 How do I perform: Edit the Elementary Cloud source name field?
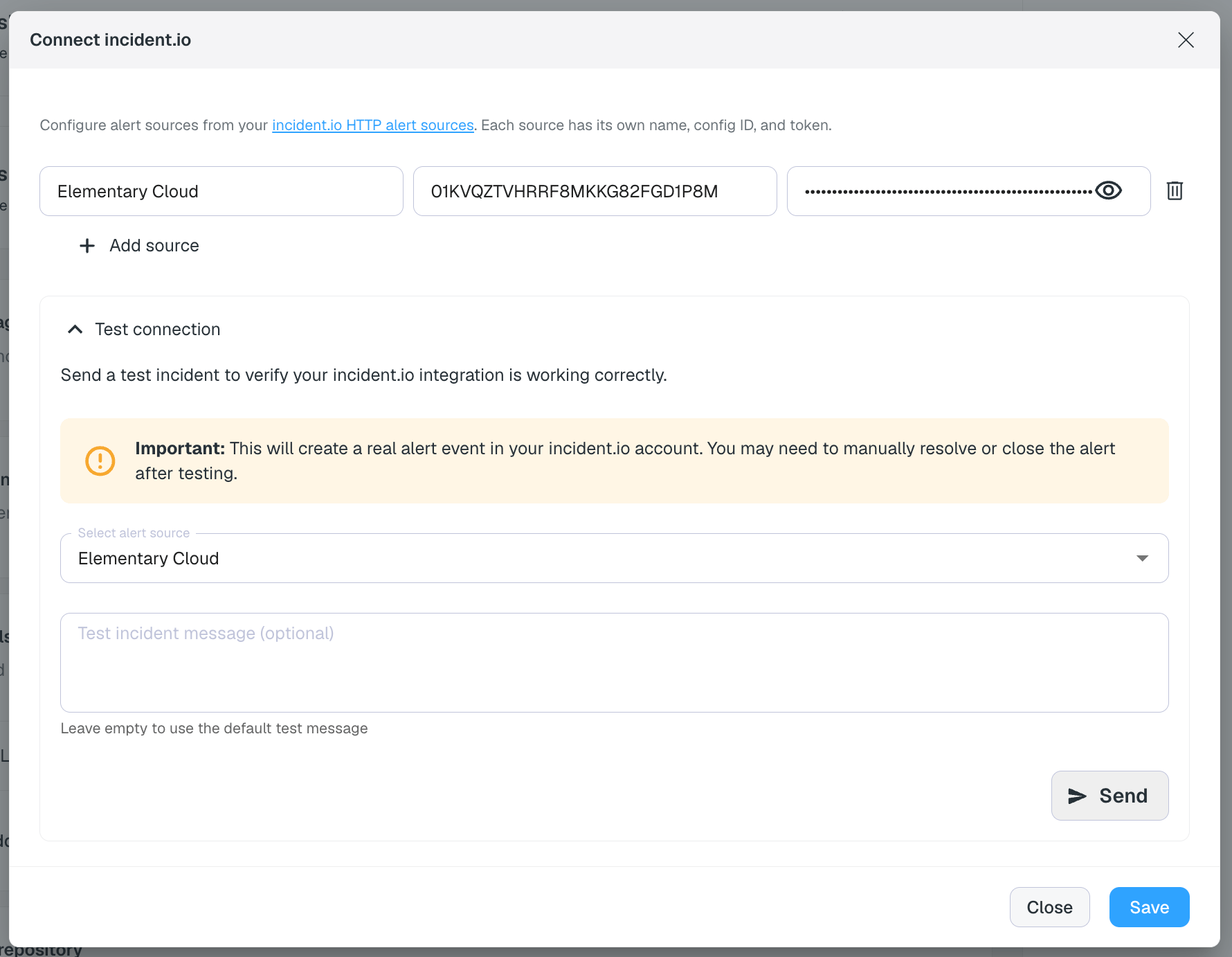pos(221,191)
